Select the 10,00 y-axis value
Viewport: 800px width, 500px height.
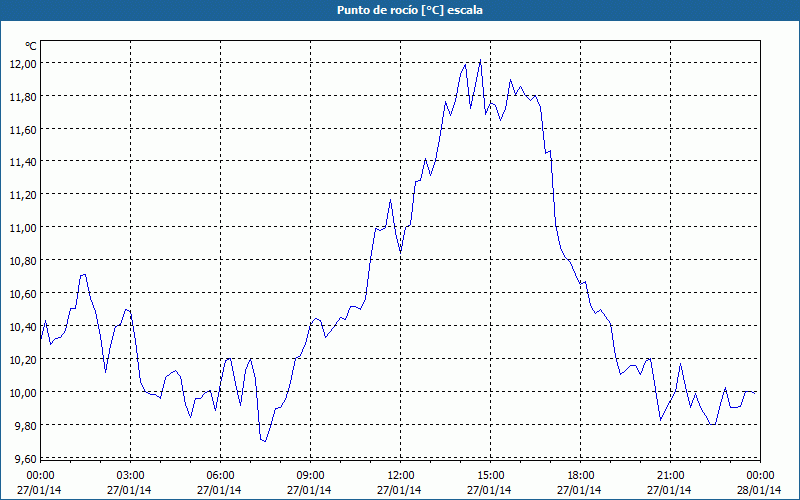tap(23, 393)
